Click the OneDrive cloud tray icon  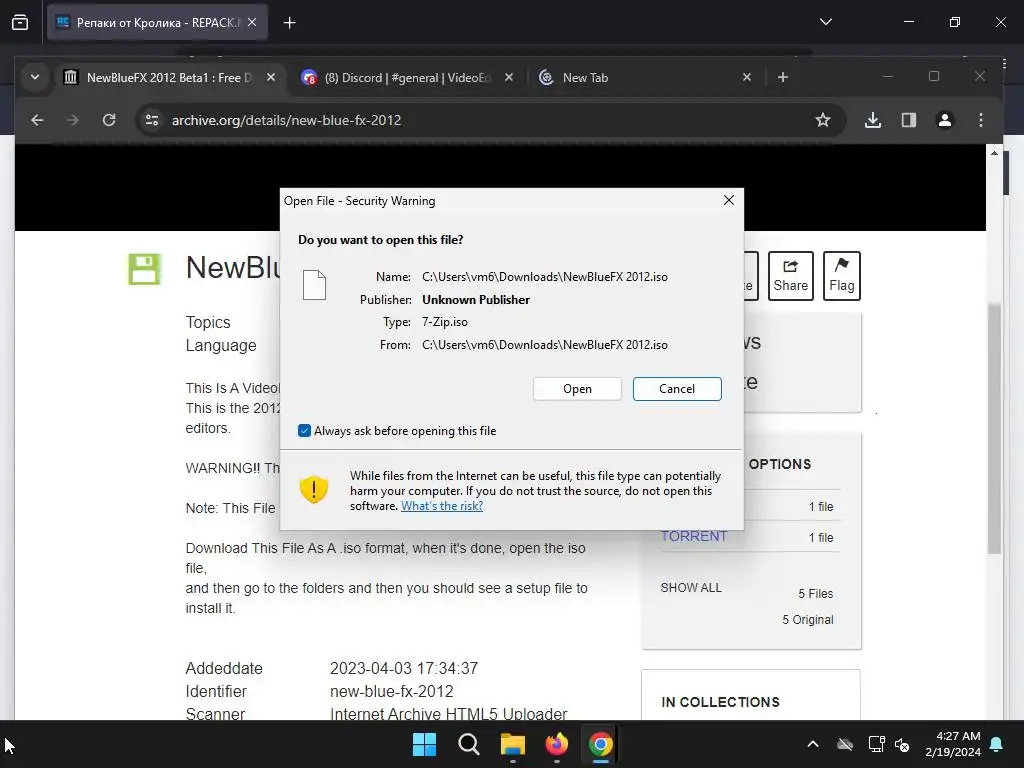pos(844,744)
